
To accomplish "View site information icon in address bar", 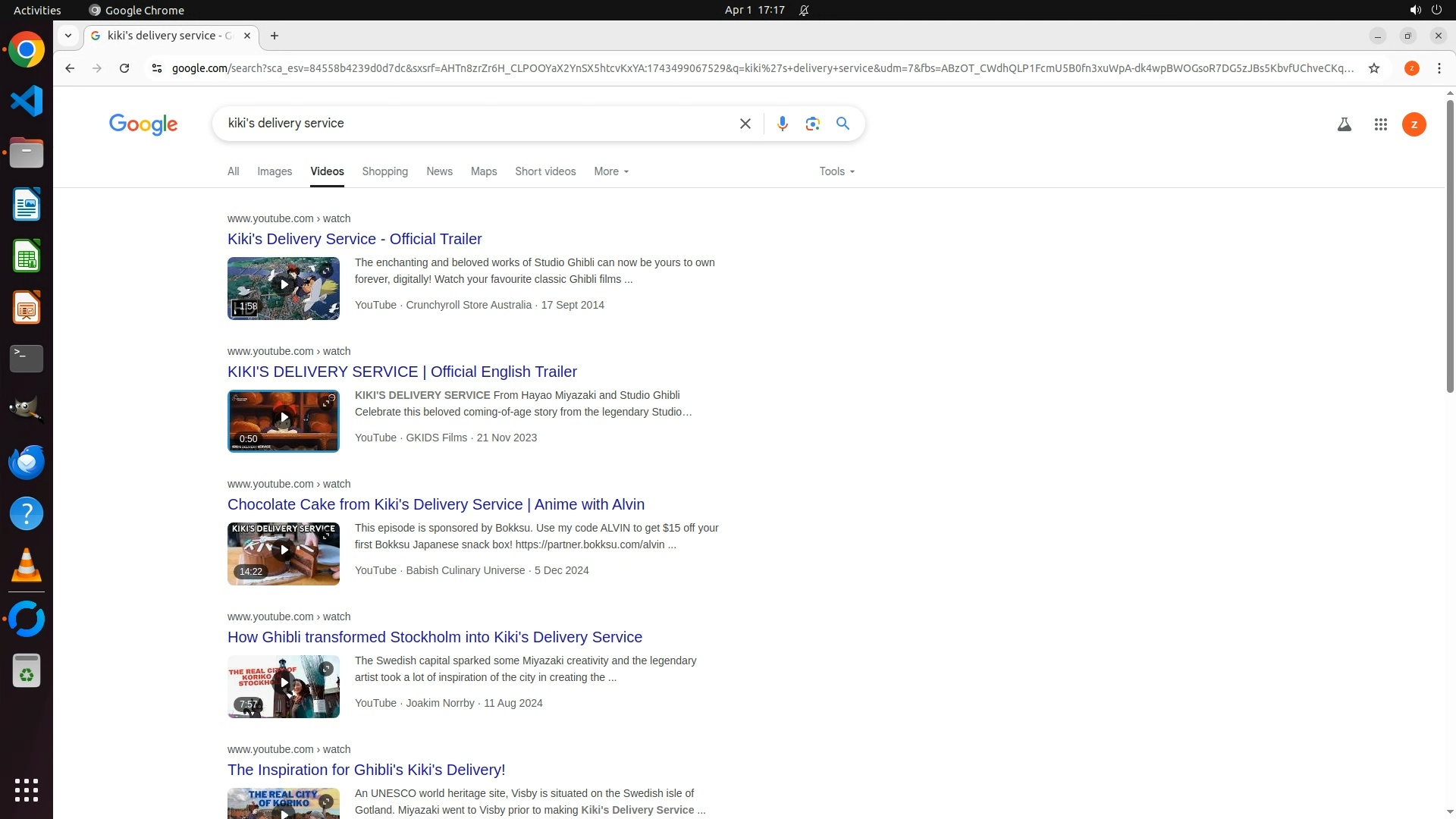I will click(x=156, y=68).
